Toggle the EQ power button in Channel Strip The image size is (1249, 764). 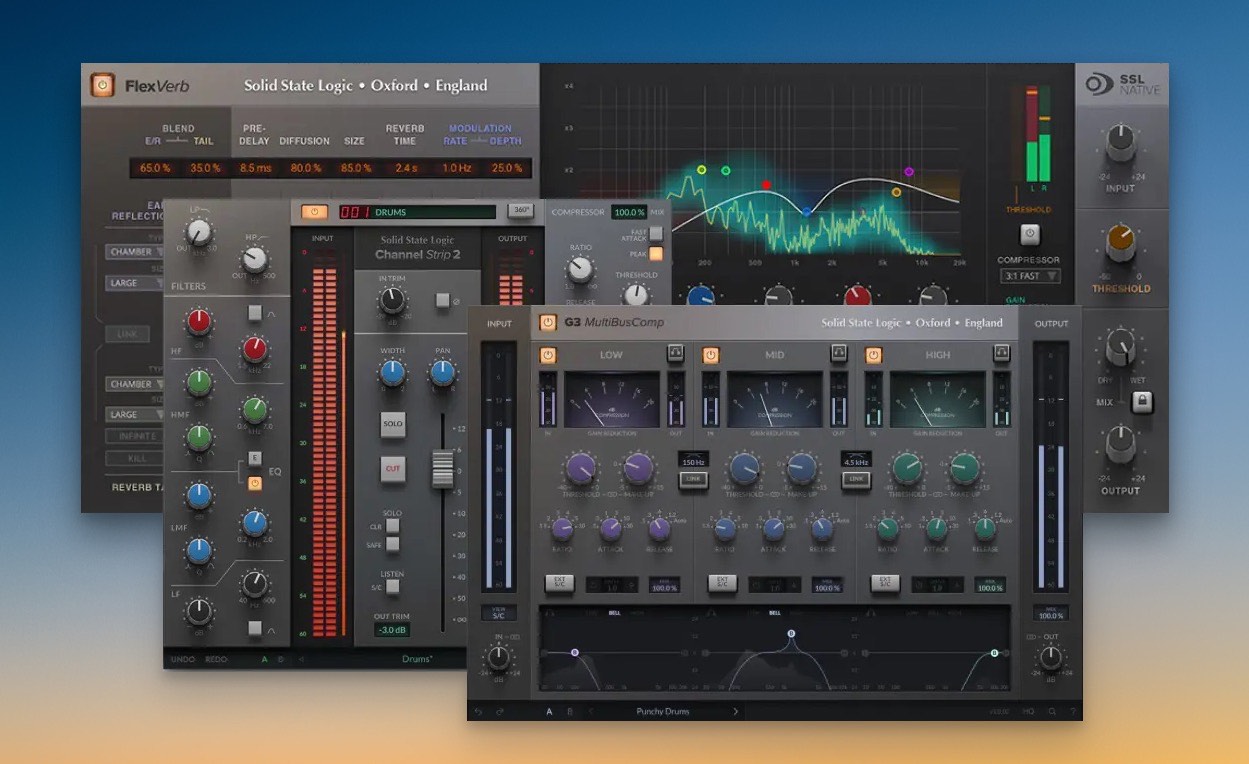(x=255, y=483)
